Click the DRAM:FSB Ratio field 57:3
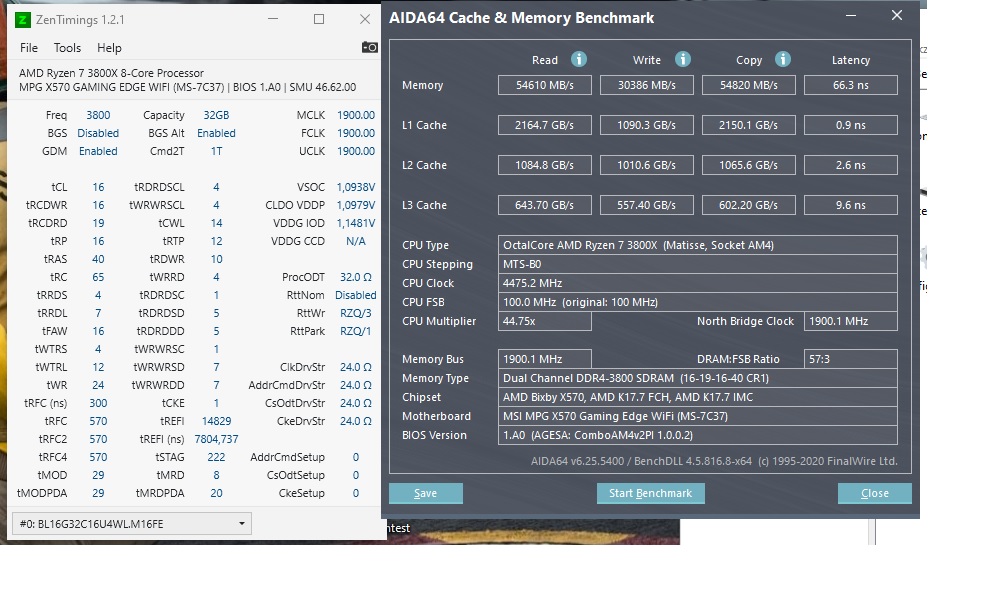This screenshot has width=1002, height=589. [x=851, y=359]
